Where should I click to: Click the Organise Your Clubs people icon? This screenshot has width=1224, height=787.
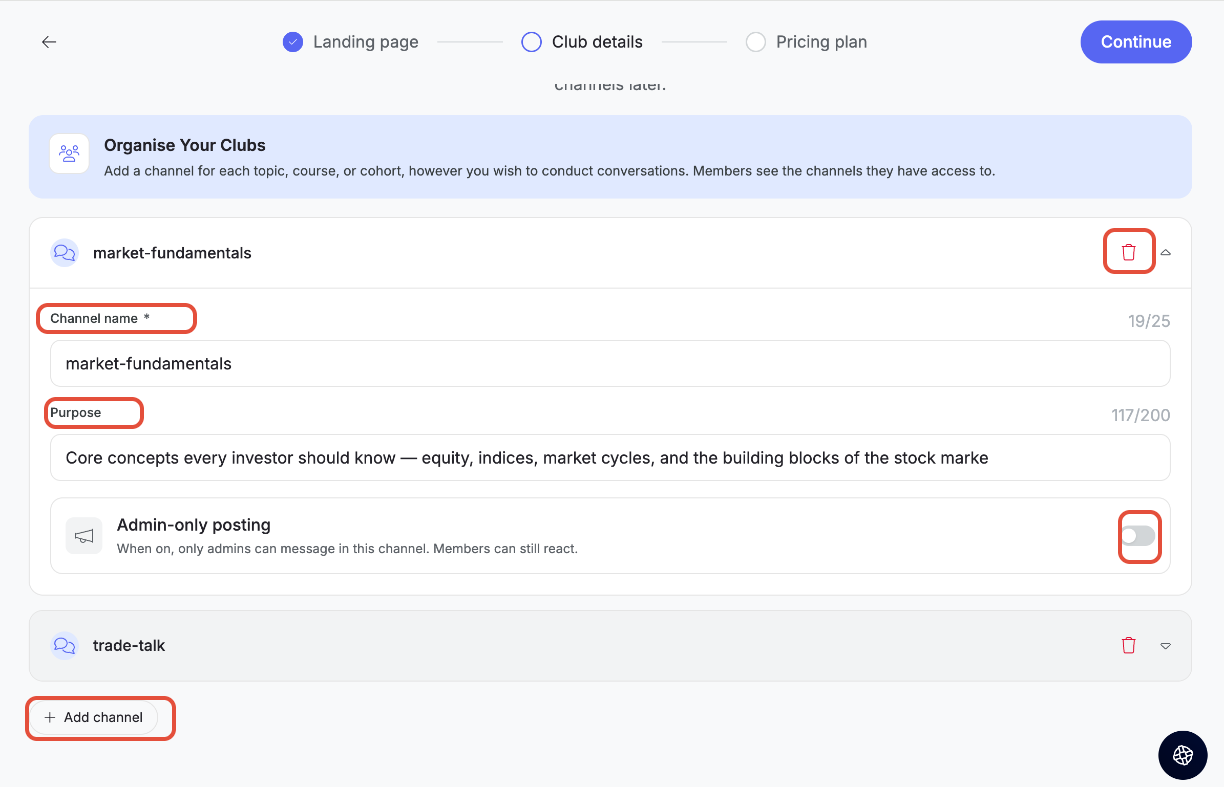(x=69, y=153)
